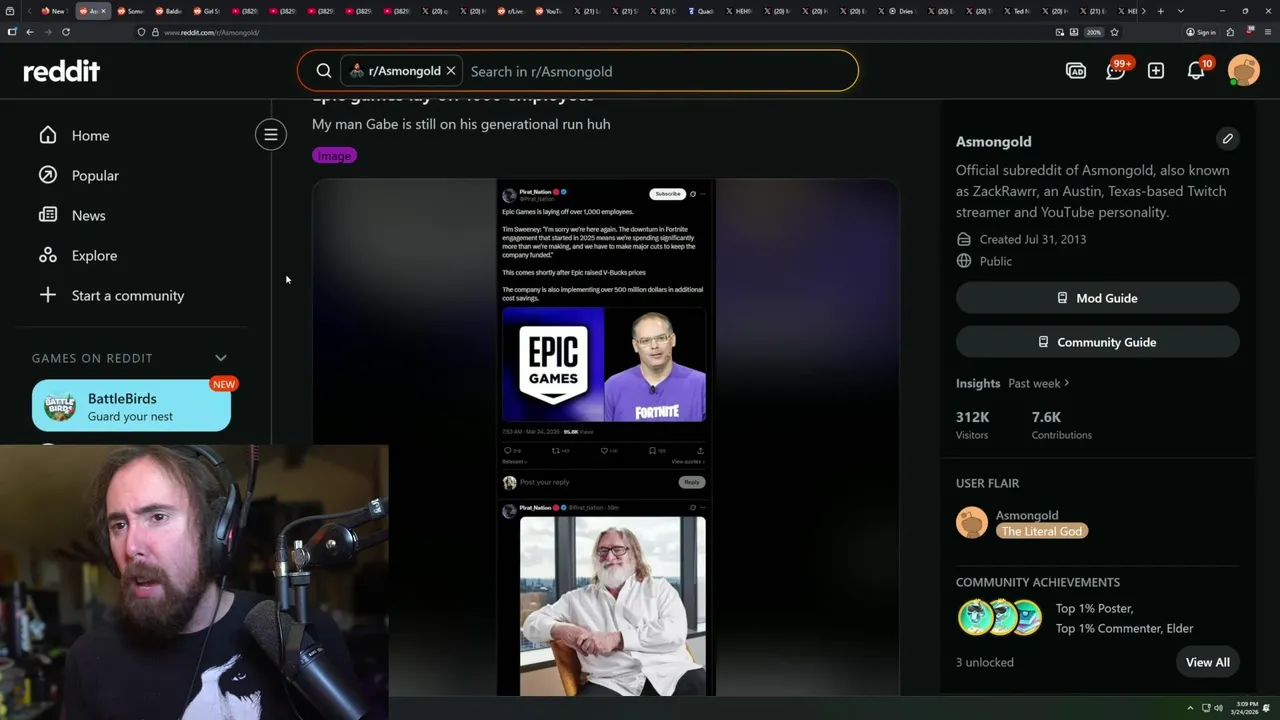Open the browser extensions icon
Screen dimensions: 1280x720
[x=1230, y=32]
